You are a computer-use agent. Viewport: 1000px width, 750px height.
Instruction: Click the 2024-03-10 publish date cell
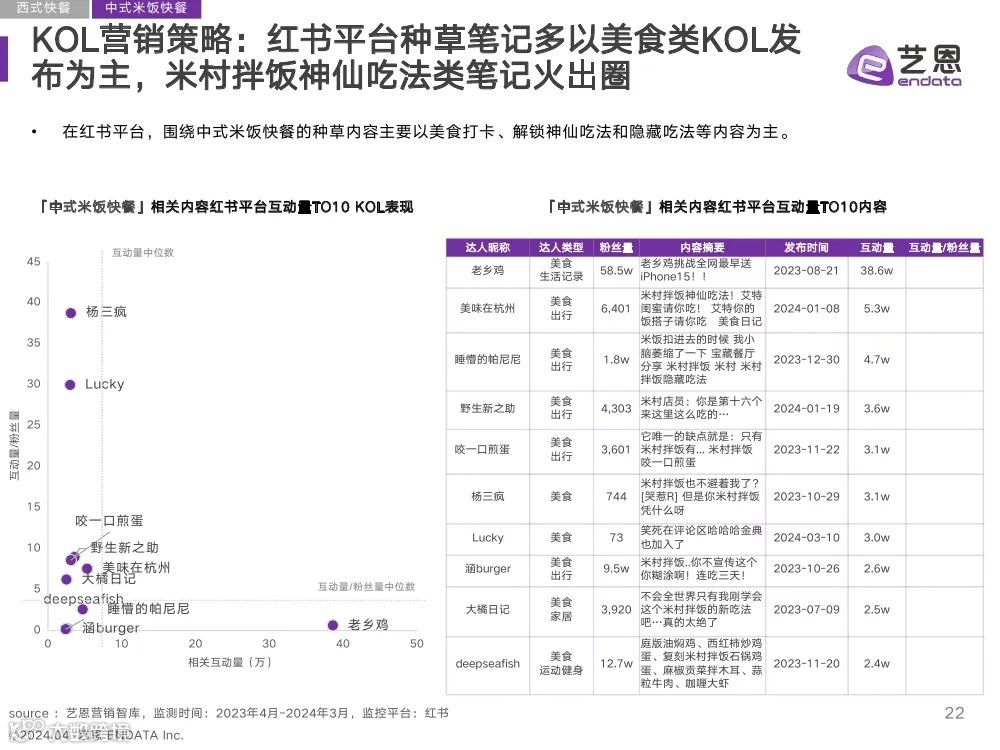point(806,538)
